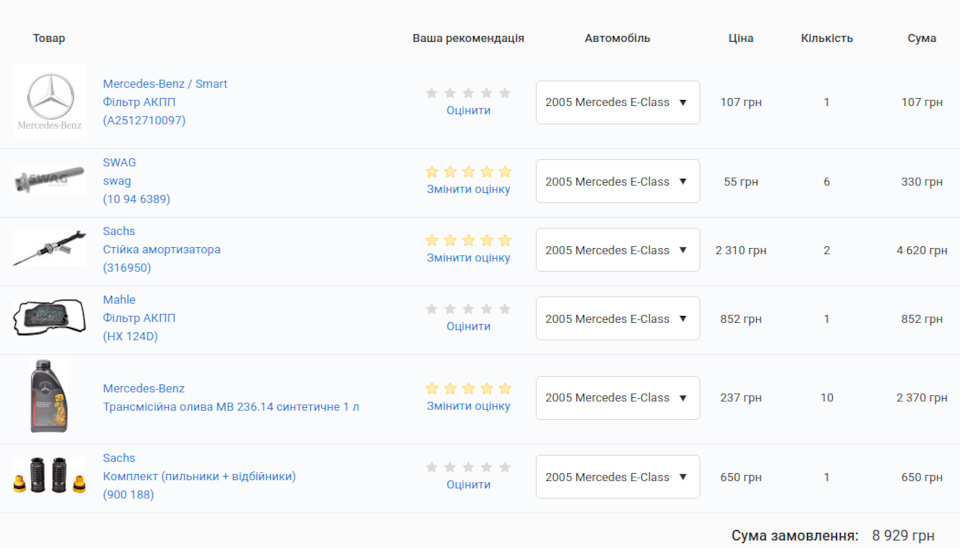
Task: Set transmission oil rating to fifth star
Action: (505, 388)
